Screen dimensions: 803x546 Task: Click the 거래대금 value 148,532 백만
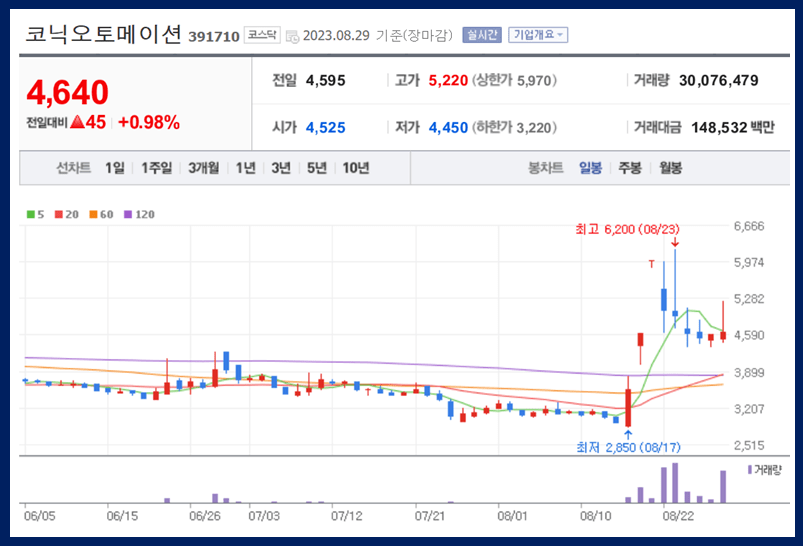point(733,128)
